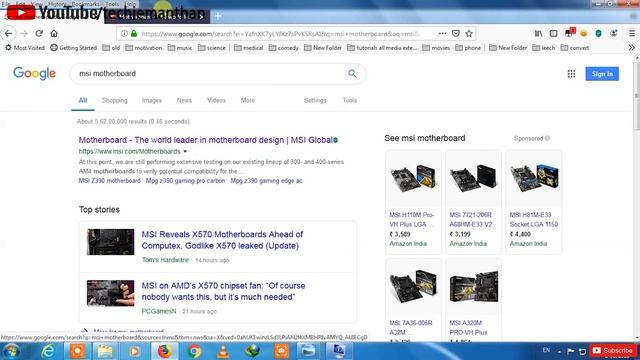Open the MSI H81M-E33 product image
The width and height of the screenshot is (640, 360).
tap(533, 178)
